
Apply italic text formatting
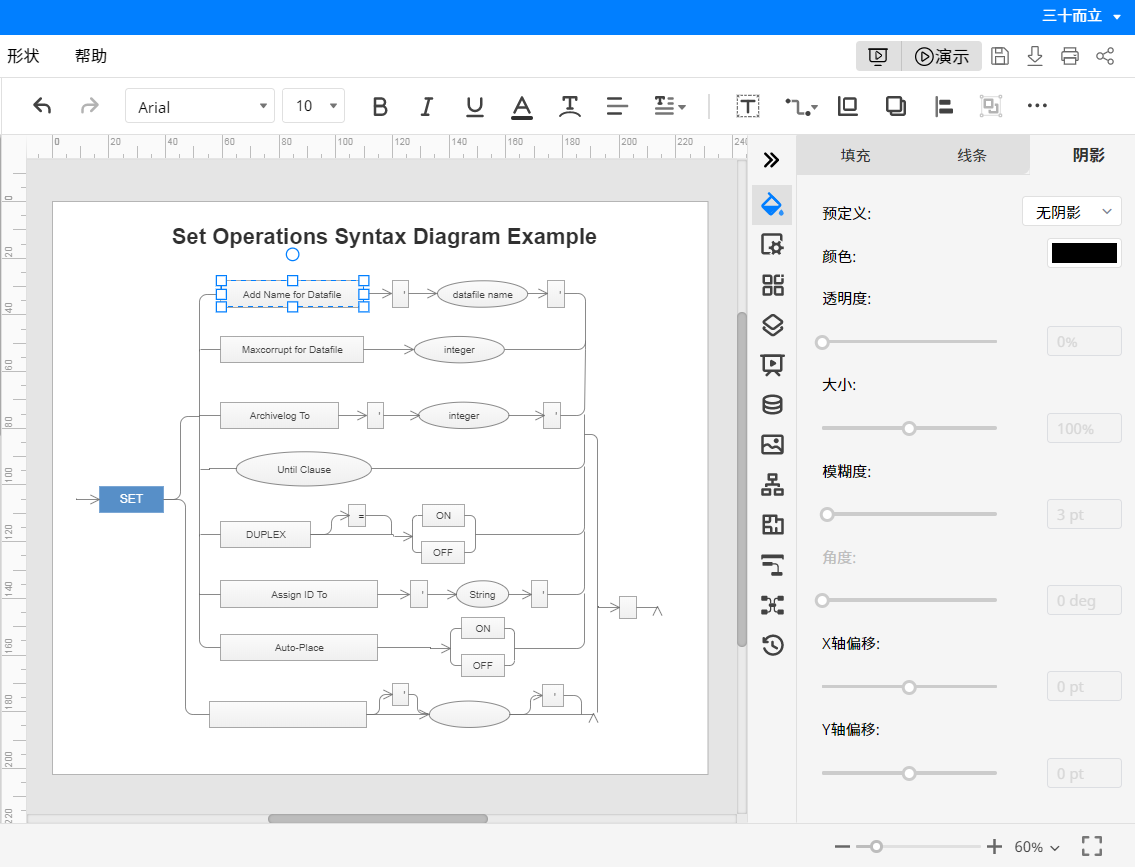click(x=427, y=106)
